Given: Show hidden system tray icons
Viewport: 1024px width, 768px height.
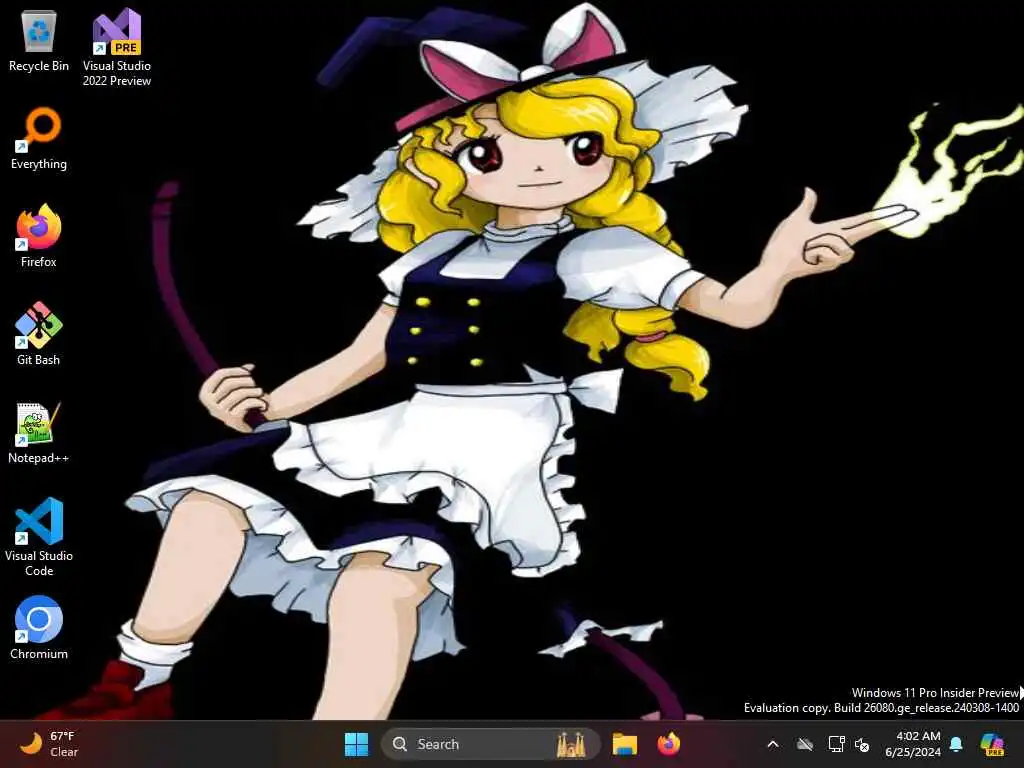Looking at the screenshot, I should (773, 744).
